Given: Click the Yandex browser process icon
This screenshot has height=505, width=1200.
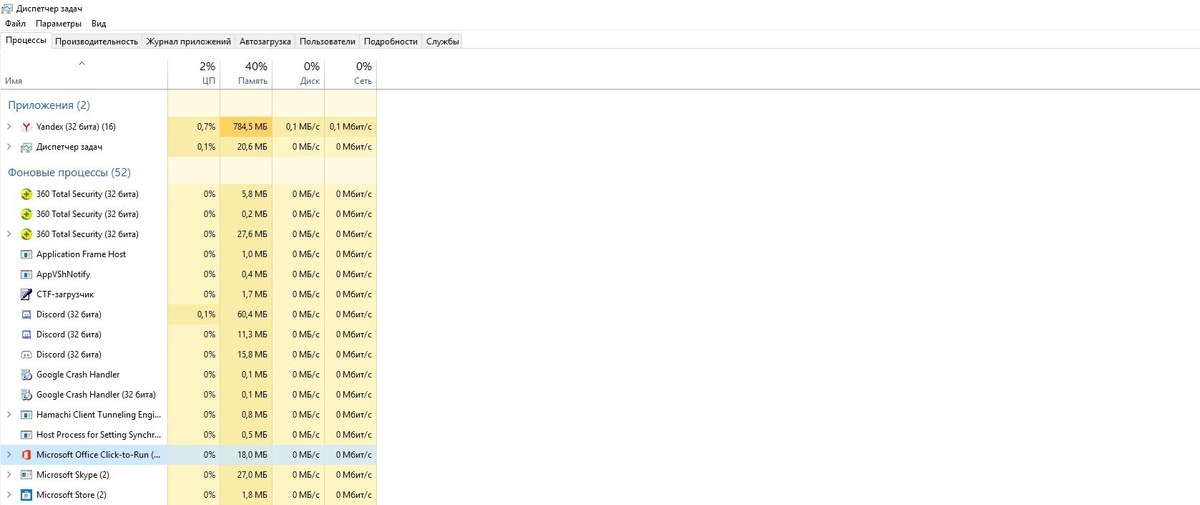Looking at the screenshot, I should 26,127.
